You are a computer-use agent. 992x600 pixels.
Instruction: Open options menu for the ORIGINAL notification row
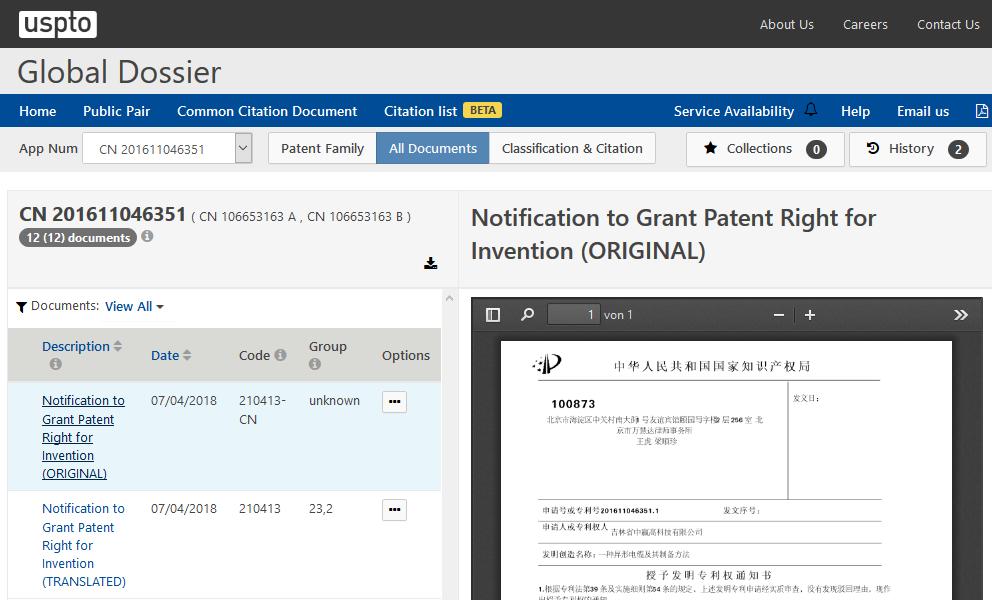pos(393,401)
